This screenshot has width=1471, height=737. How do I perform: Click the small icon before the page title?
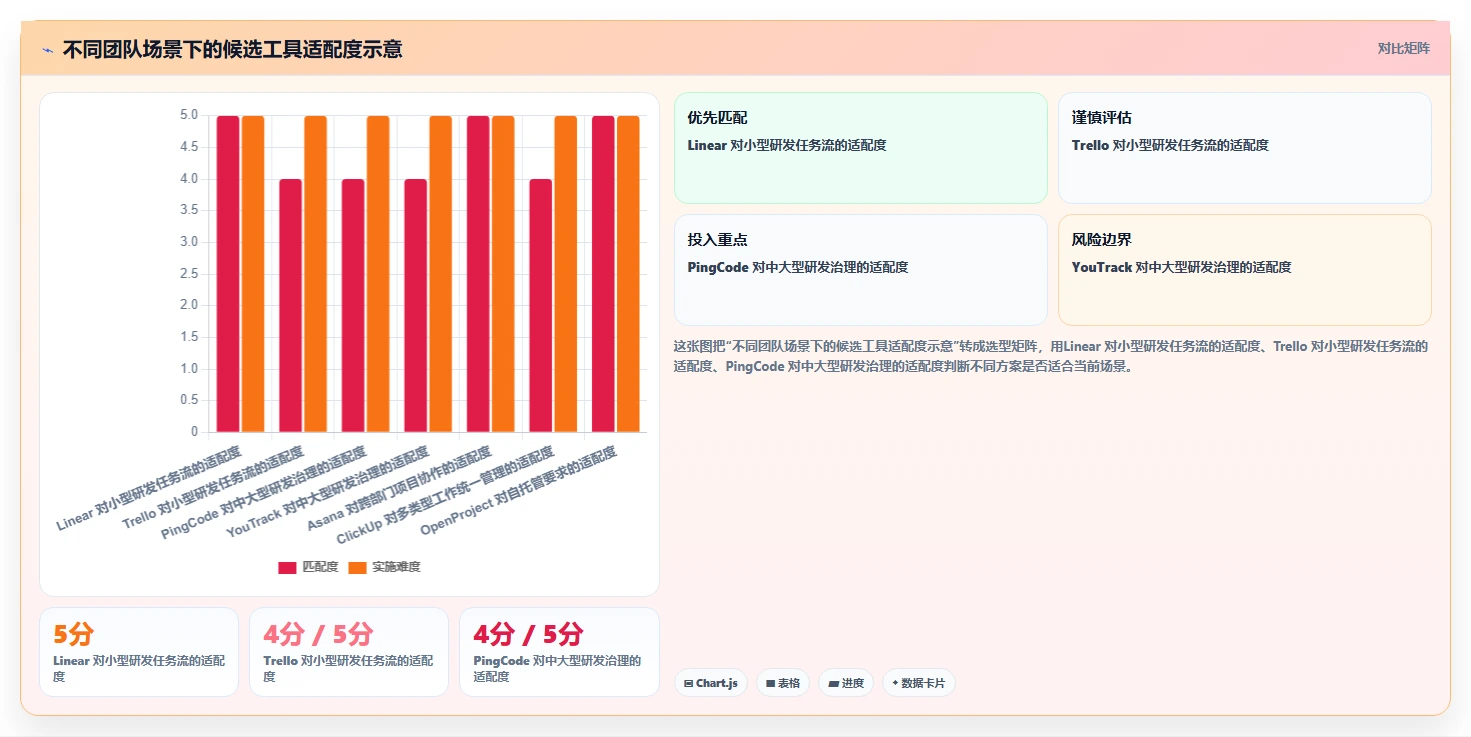point(47,50)
